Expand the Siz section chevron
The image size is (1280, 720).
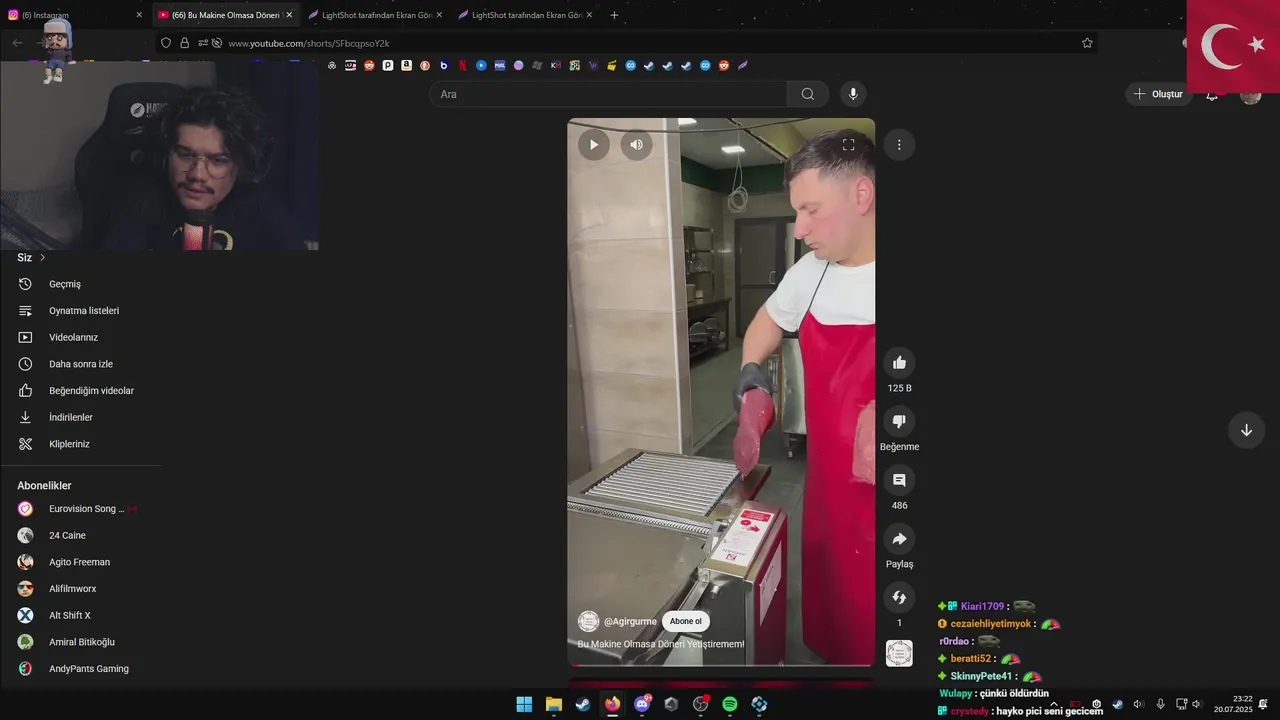[42, 258]
